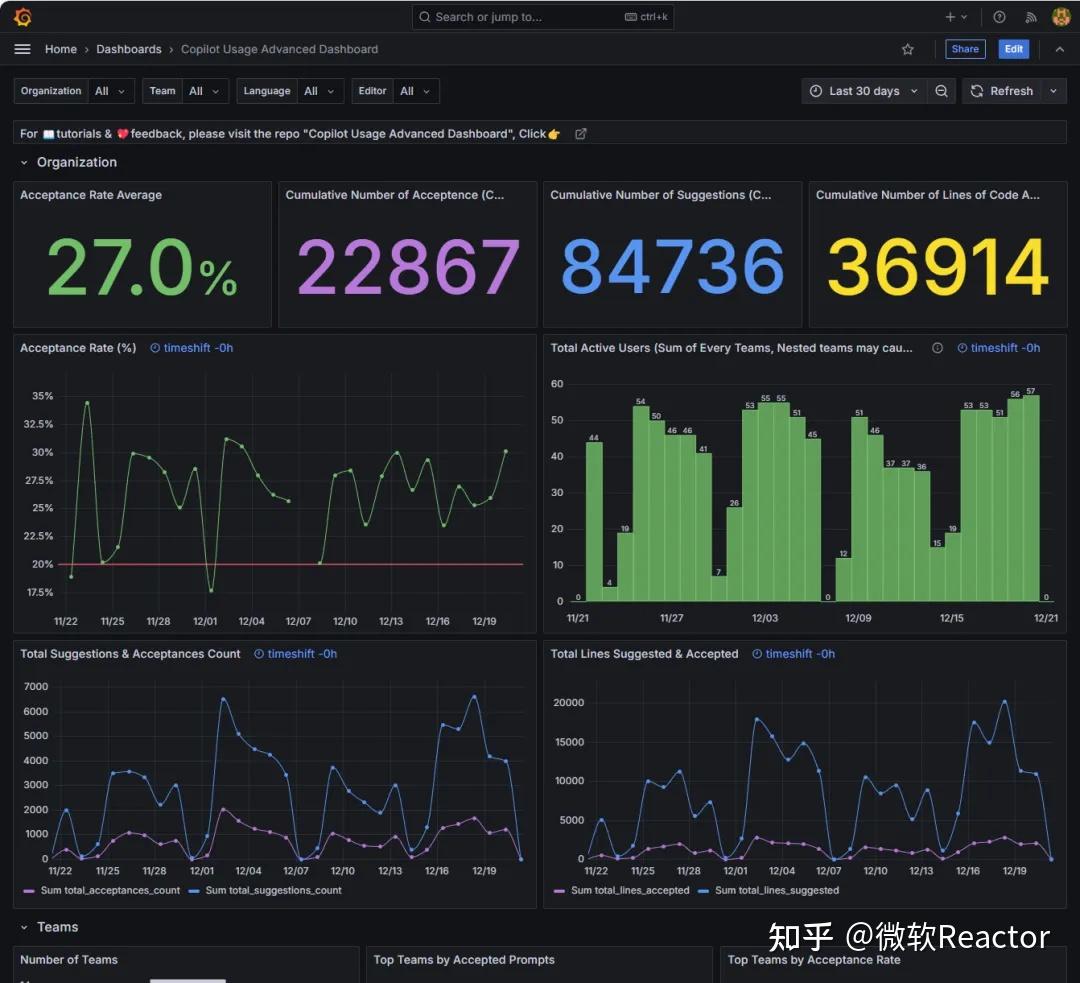Open the Add panel plus icon
This screenshot has width=1080, height=983.
coord(948,16)
